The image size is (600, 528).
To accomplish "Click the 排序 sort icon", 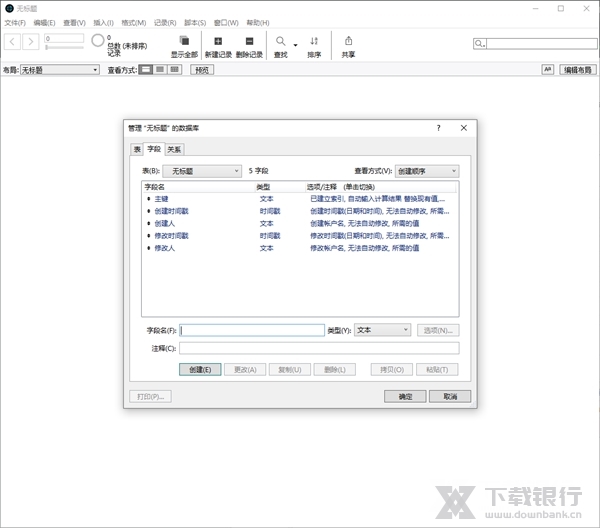I will pos(314,41).
